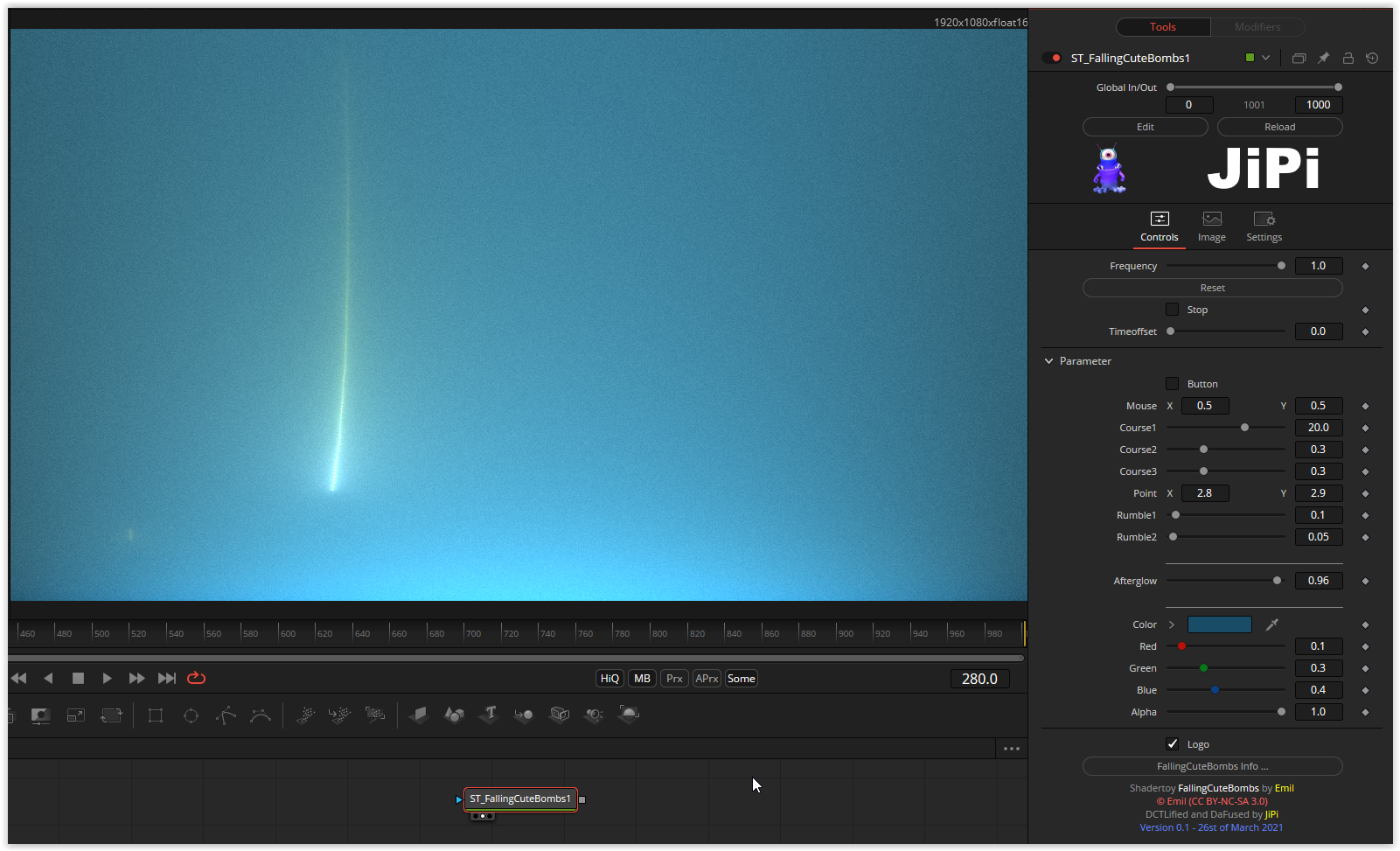
Task: Open the Controls tab
Action: (x=1160, y=227)
